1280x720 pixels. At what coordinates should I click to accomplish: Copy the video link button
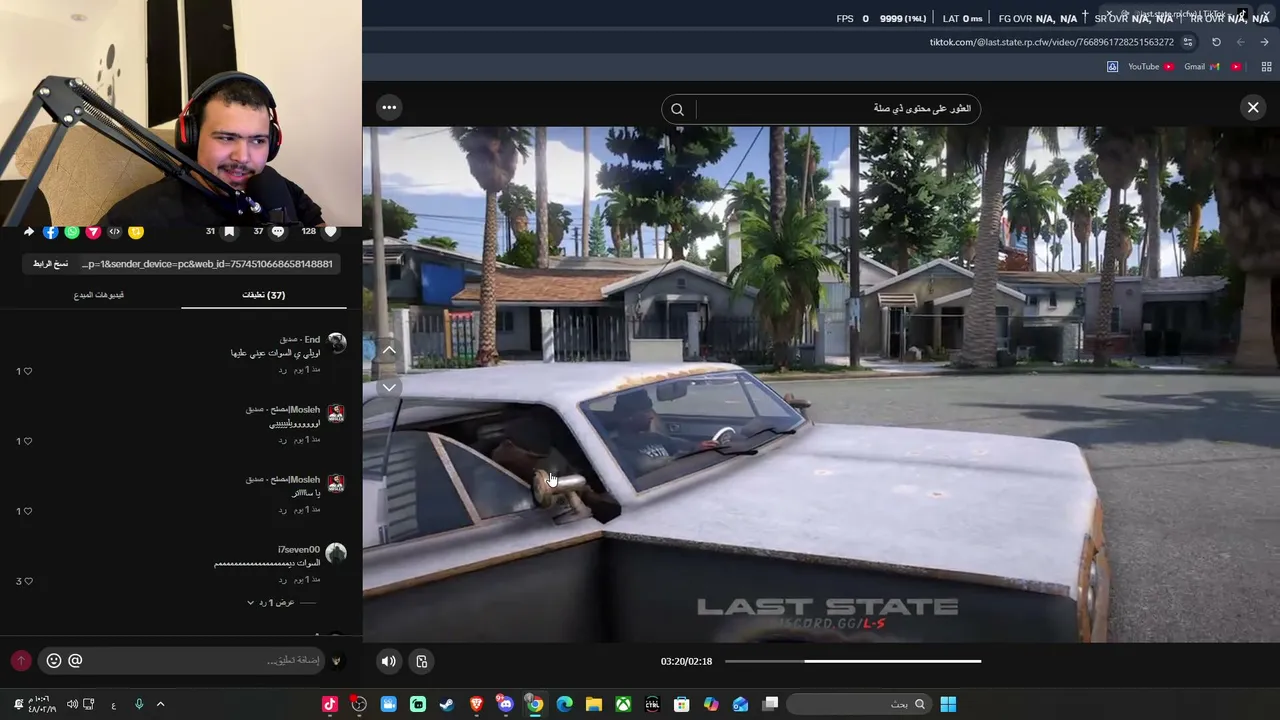coord(50,264)
